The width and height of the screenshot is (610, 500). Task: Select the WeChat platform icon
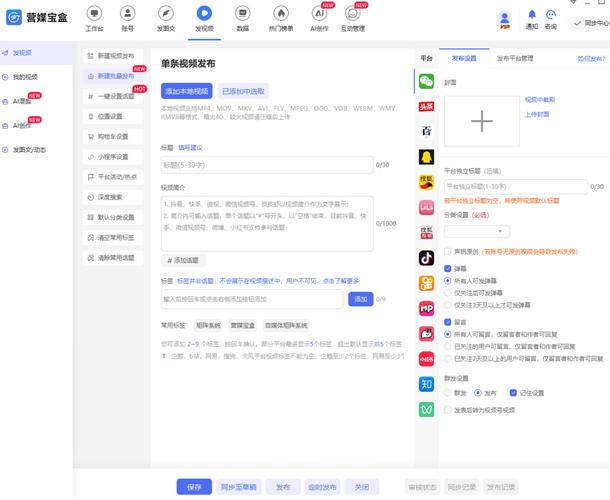coord(426,81)
